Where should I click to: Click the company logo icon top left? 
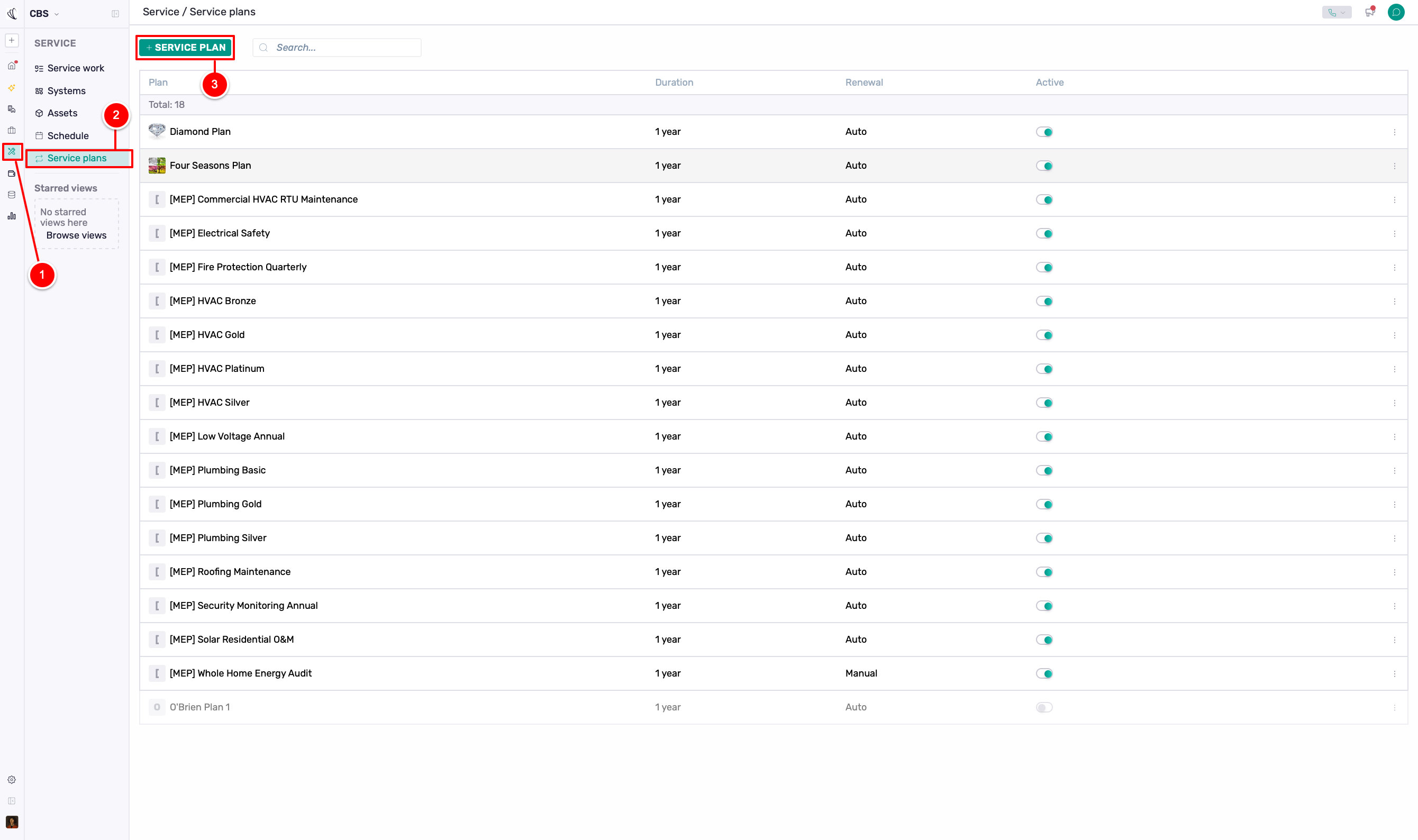tap(12, 14)
